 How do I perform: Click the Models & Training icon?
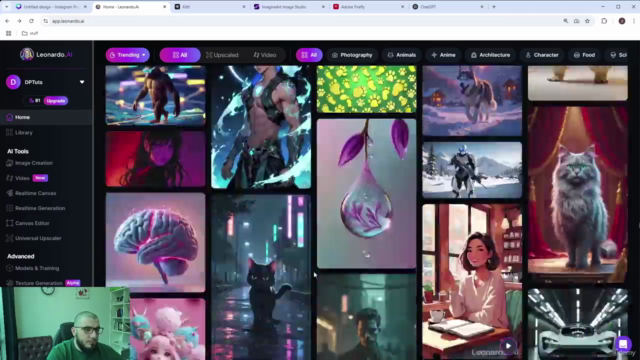click(9, 268)
